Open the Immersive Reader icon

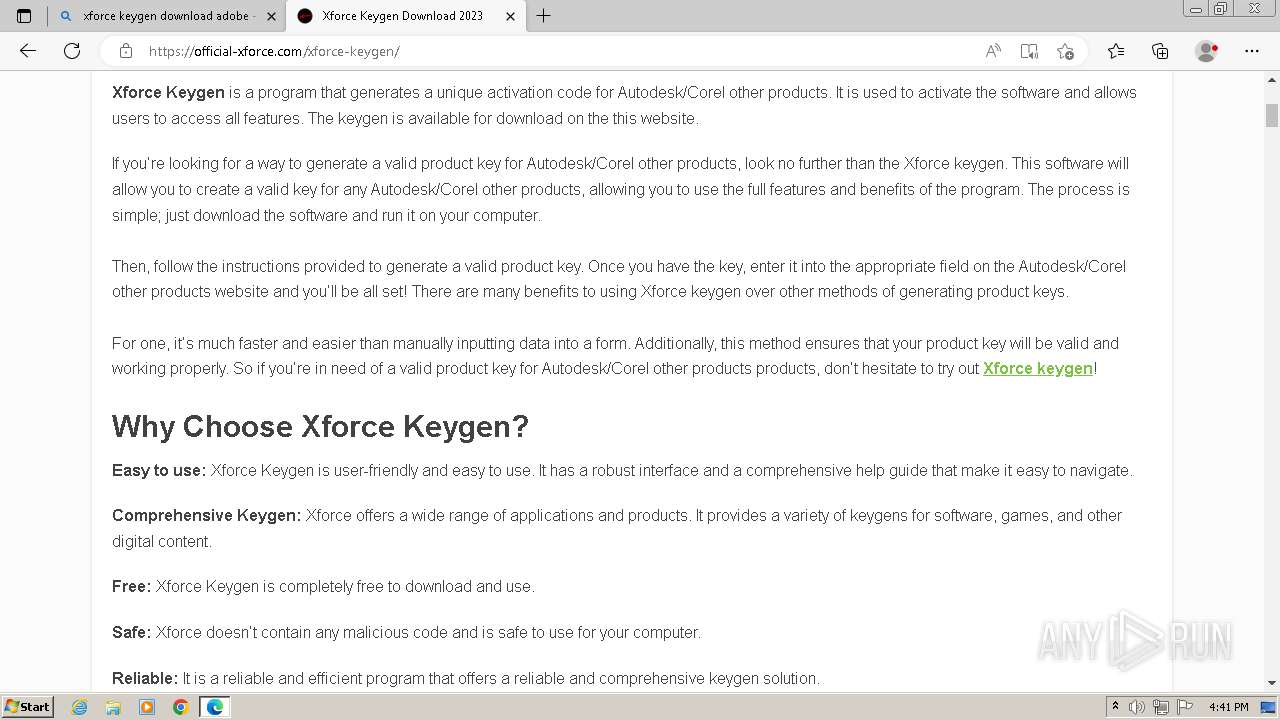coord(1029,51)
